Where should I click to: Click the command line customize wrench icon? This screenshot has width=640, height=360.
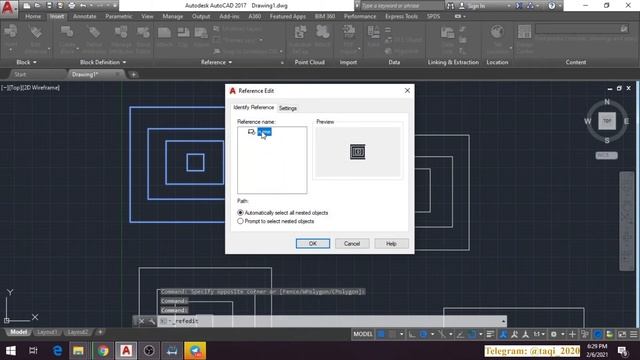[152, 321]
